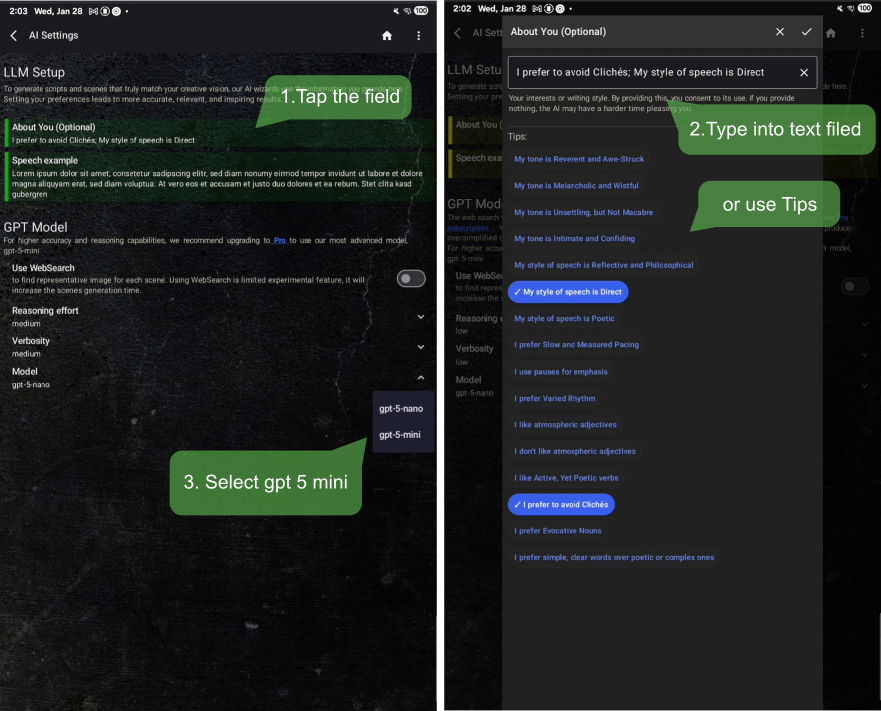Clear the About You text with the field's X

(803, 73)
